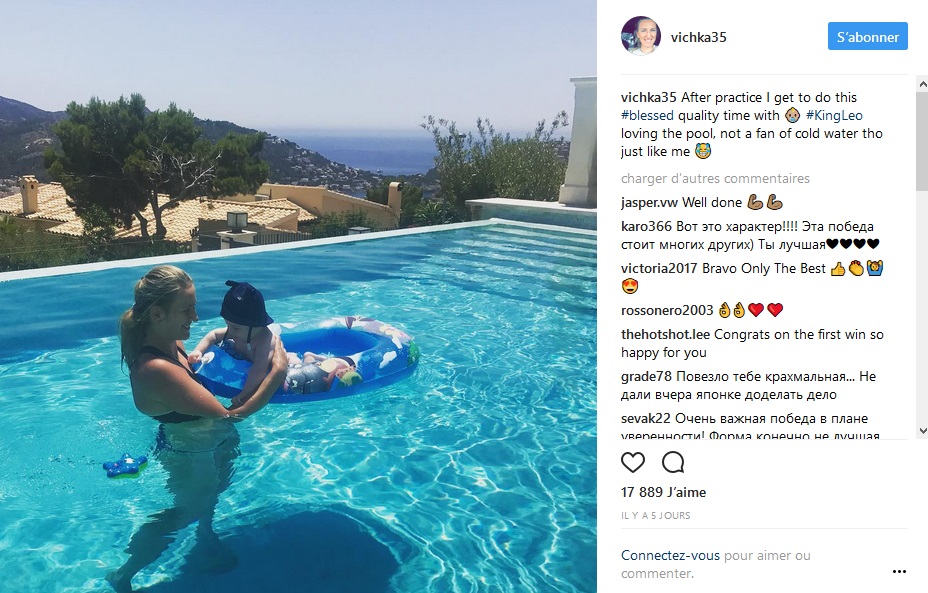928x593 pixels.
Task: Open the vichka35 username in the header
Action: click(x=698, y=37)
